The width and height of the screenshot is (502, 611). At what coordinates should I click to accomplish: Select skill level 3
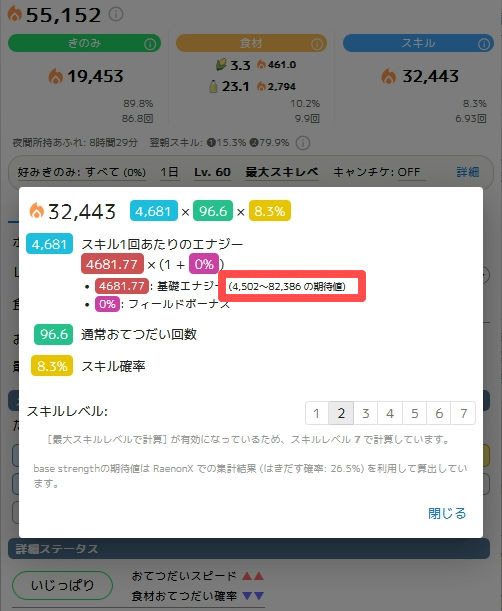[366, 413]
